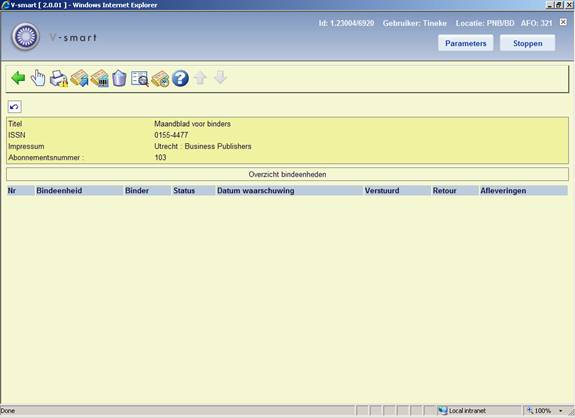The width and height of the screenshot is (575, 418).
Task: Open the blue question mark help icon
Action: coord(180,78)
